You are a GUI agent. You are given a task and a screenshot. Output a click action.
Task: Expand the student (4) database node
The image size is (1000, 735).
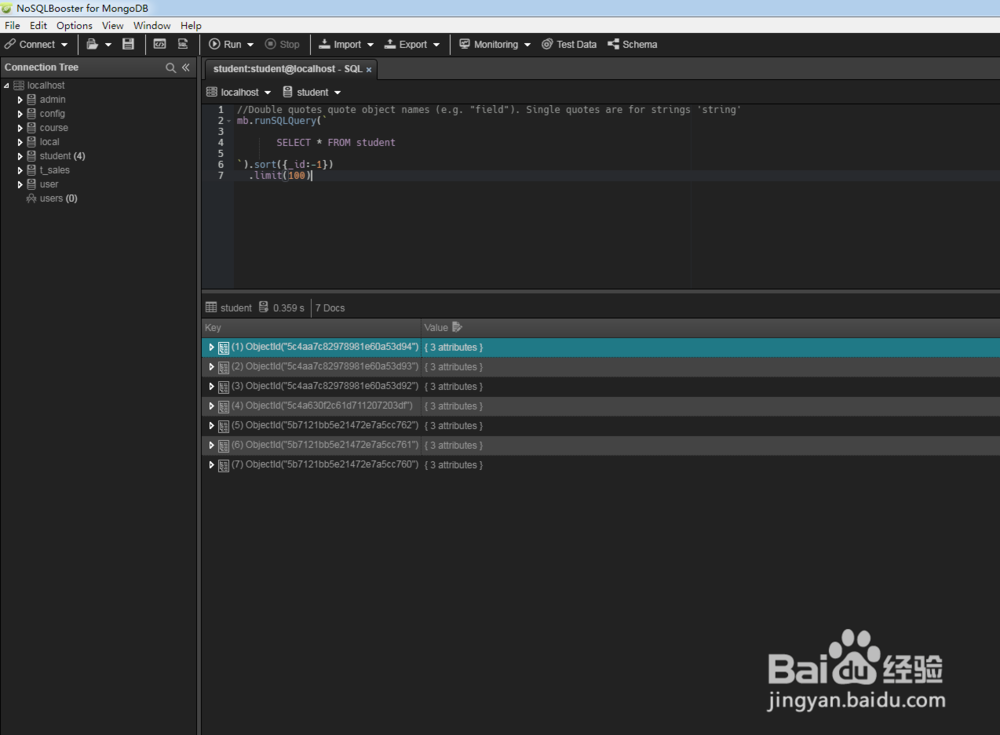(x=20, y=156)
